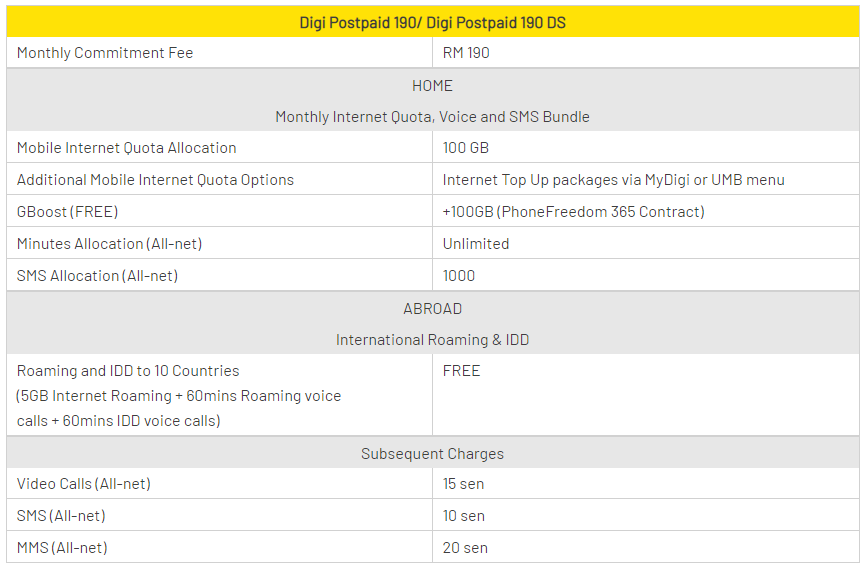Select the Monthly Internet Quota bundle subheading
862x565 pixels.
pos(432,117)
